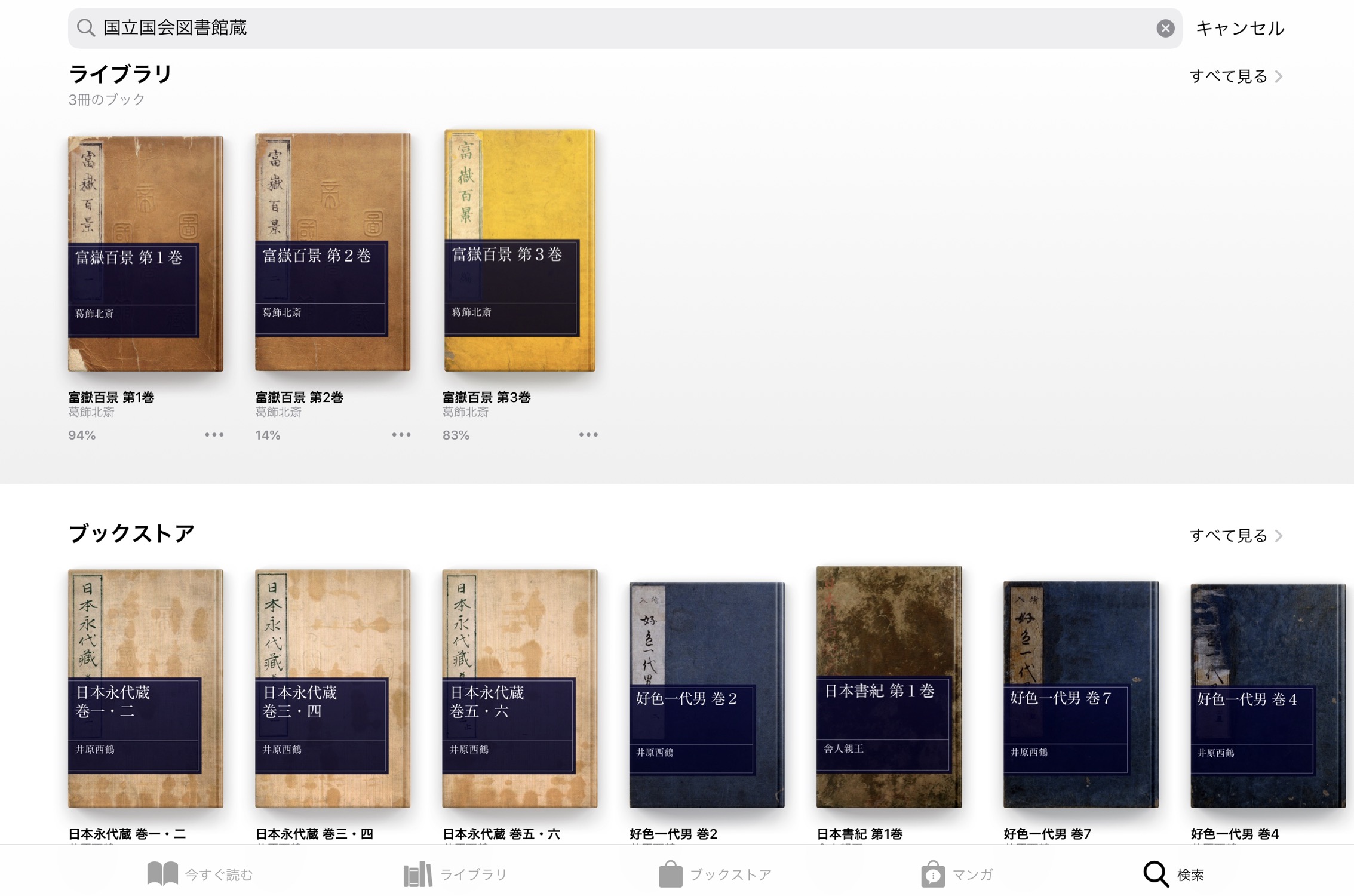
Task: Open the 今すぐ読む tab
Action: [200, 874]
